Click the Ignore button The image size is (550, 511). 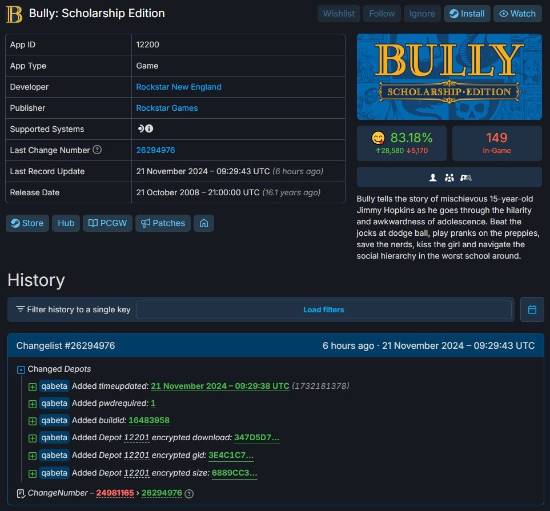coord(422,14)
